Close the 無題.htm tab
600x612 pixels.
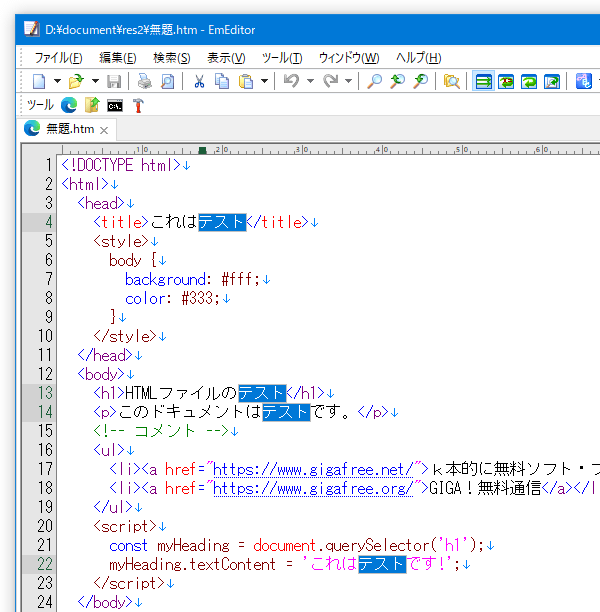tap(104, 130)
